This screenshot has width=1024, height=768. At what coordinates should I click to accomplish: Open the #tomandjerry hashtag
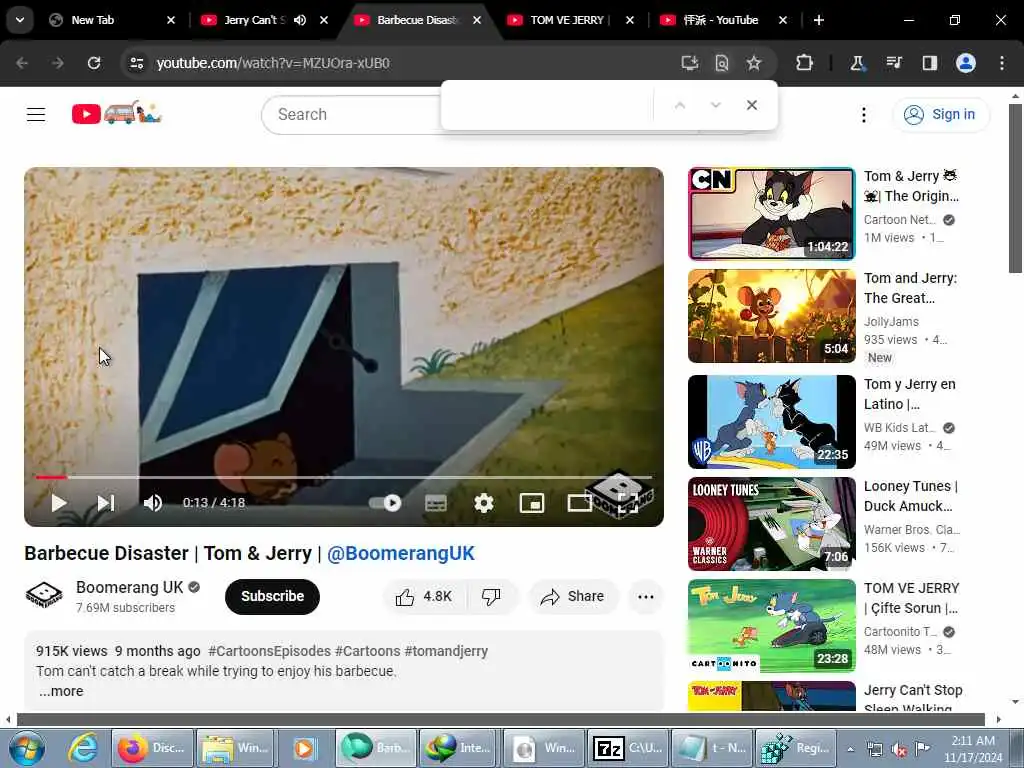click(445, 651)
